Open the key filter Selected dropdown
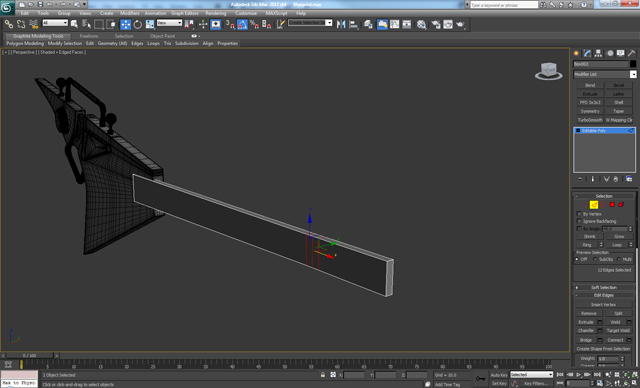Viewport: 640px width, 388px height. (x=531, y=375)
